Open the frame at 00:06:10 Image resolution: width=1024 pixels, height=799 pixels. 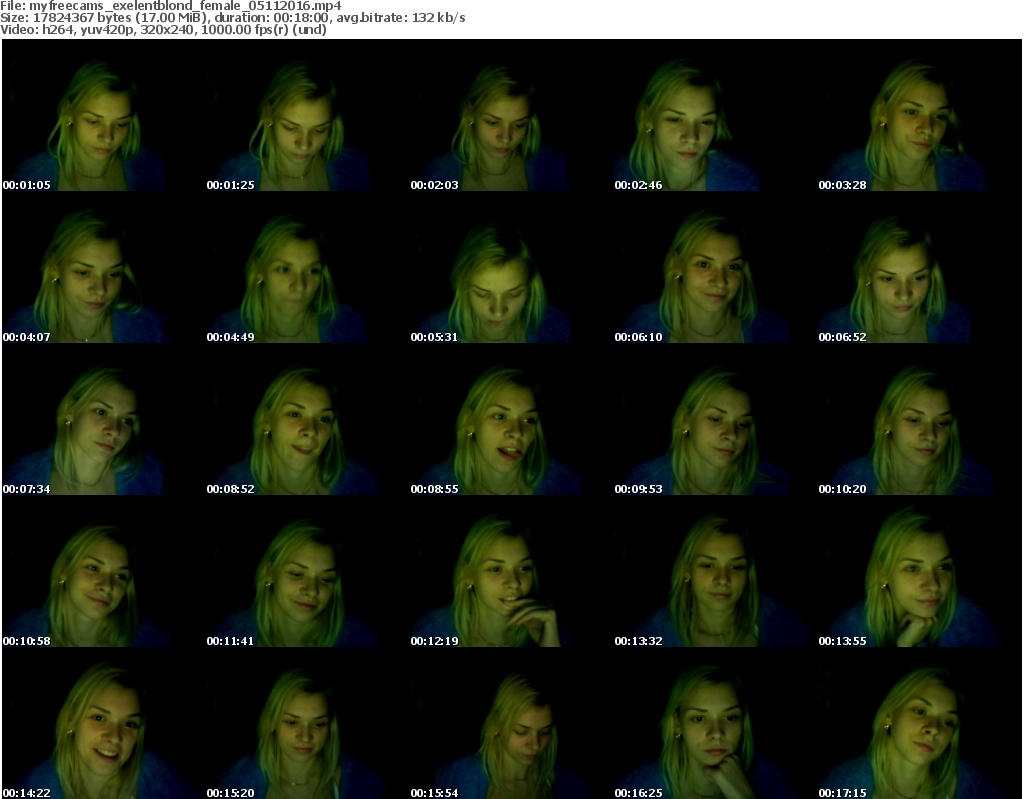pos(715,268)
